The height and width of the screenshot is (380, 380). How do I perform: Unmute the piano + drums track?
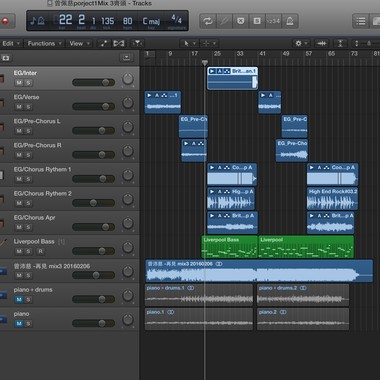coord(19,299)
